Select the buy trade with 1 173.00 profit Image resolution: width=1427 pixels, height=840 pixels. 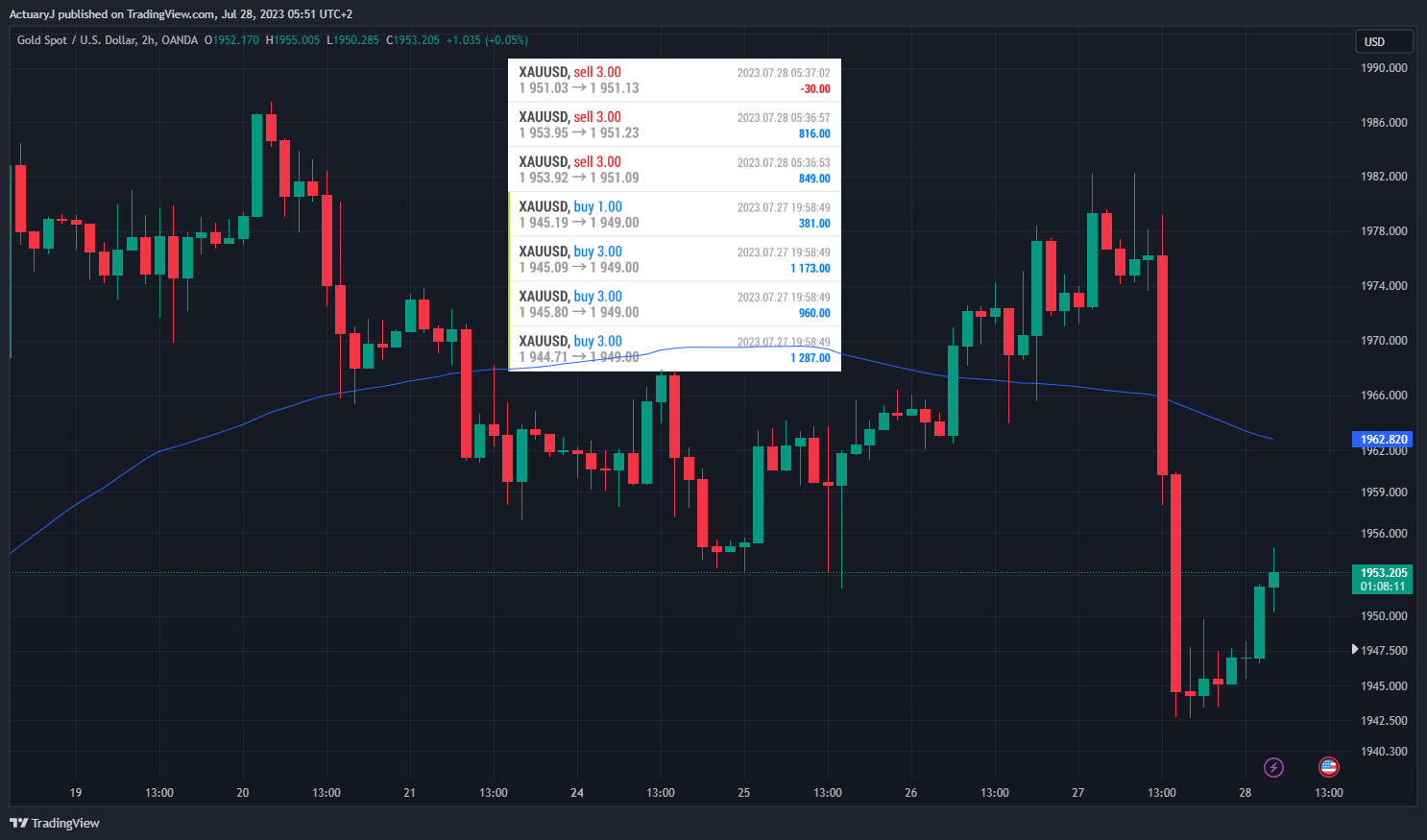coord(674,259)
